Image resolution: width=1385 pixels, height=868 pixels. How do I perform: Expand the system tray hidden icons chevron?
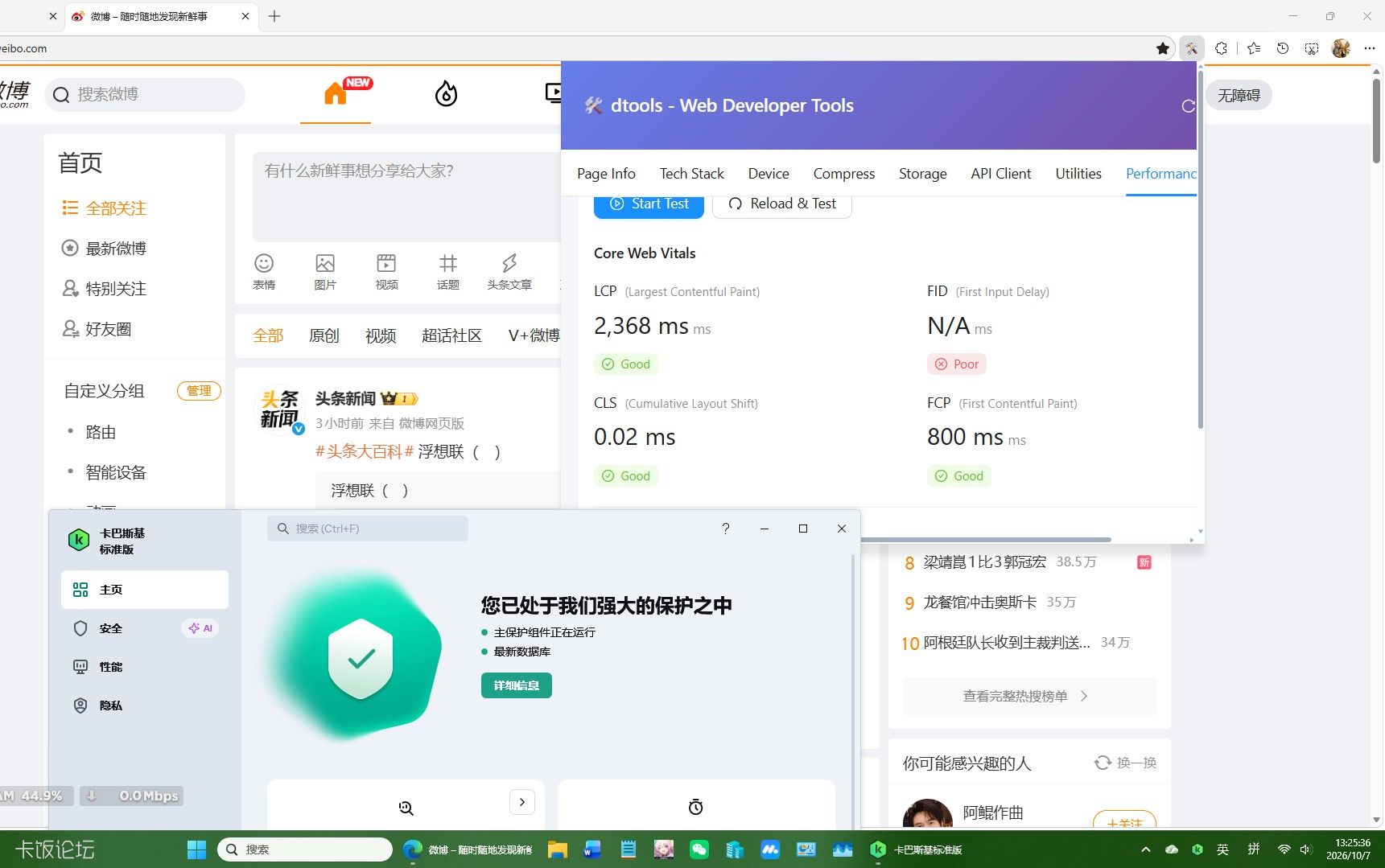[x=1146, y=849]
